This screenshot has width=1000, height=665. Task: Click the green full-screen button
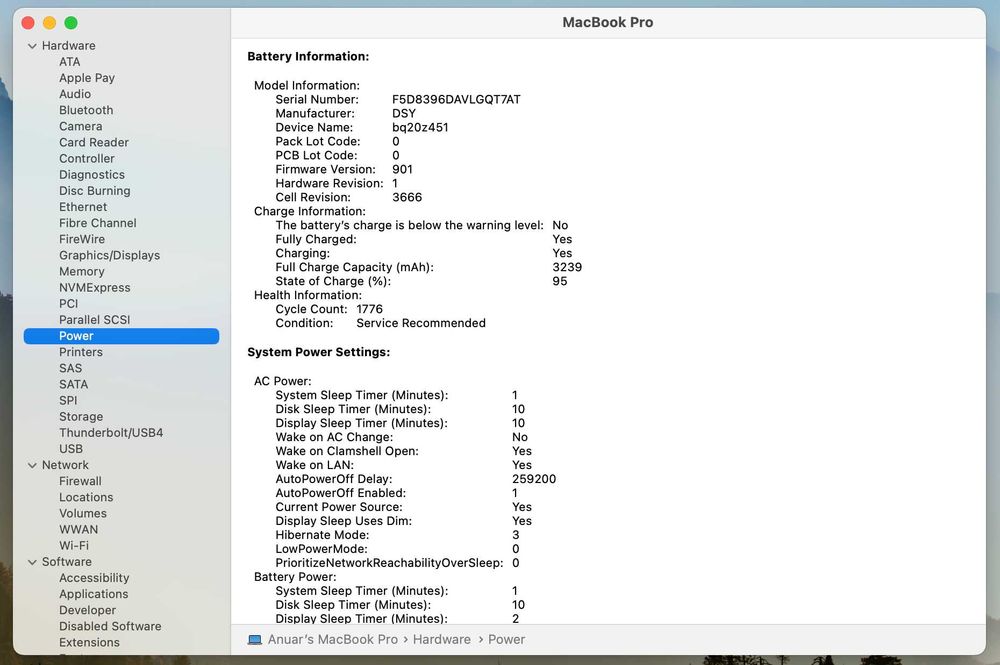(71, 23)
